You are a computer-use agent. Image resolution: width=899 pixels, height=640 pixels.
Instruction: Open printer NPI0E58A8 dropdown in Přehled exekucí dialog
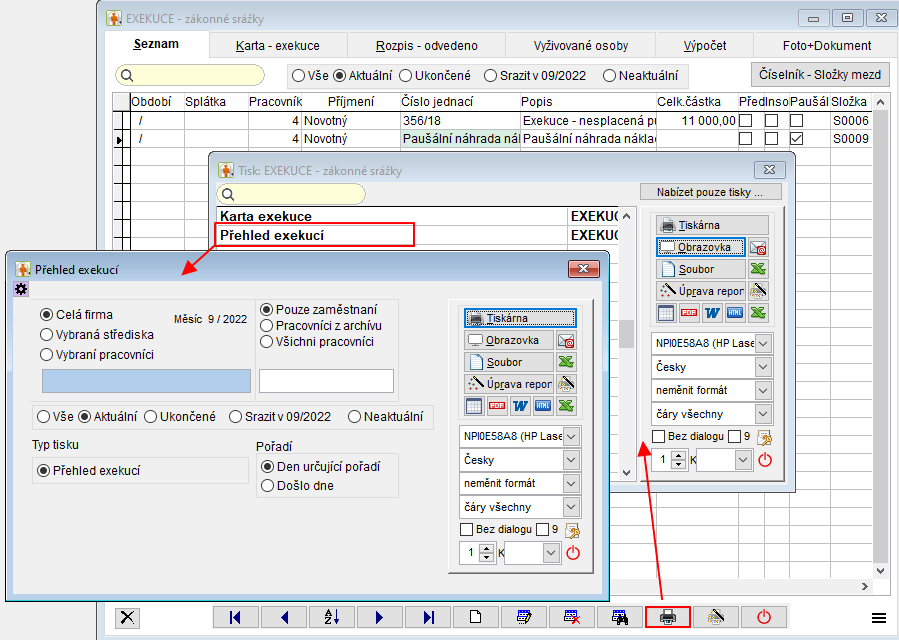click(x=571, y=436)
